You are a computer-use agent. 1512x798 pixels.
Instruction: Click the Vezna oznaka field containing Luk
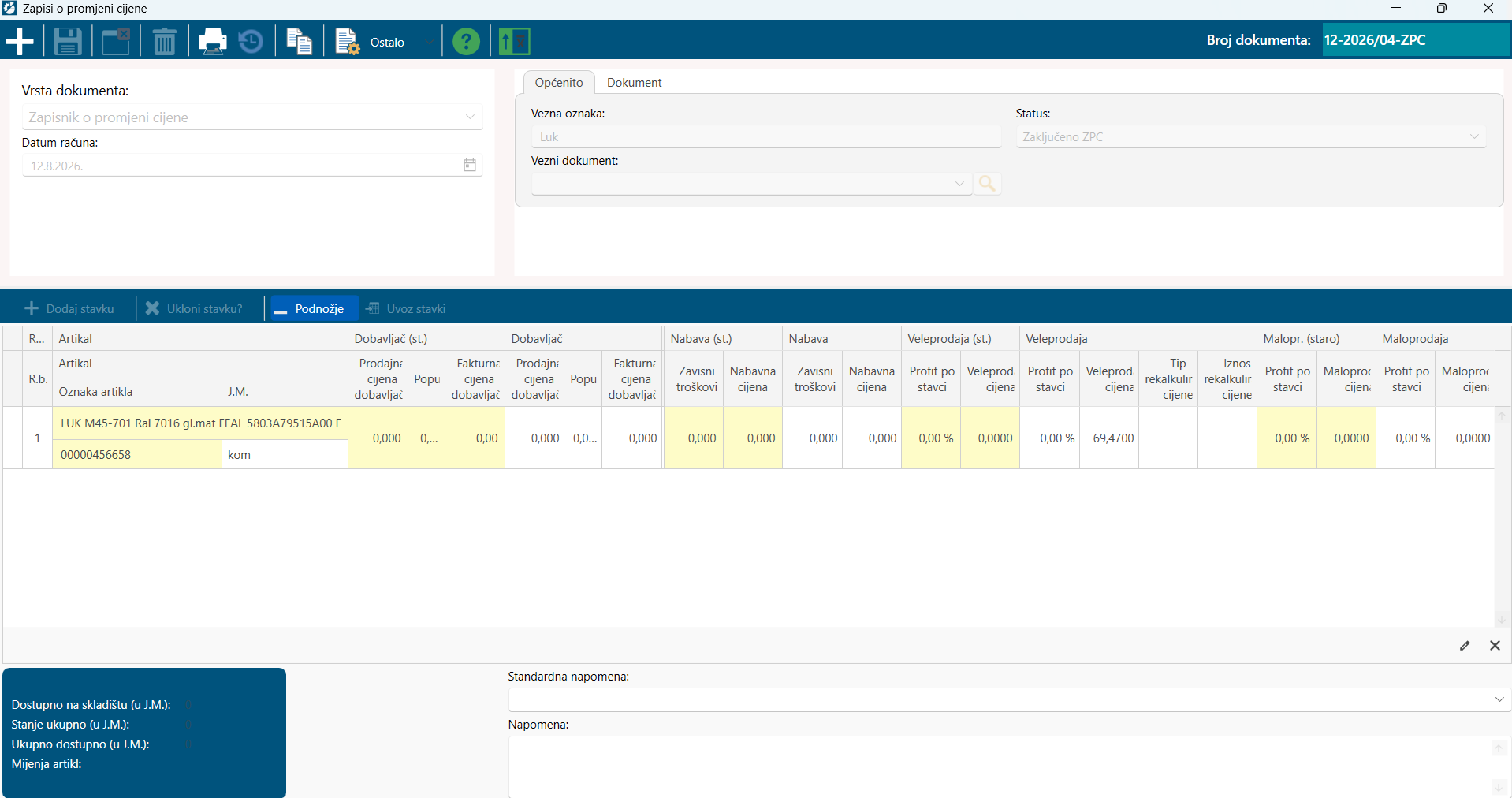(766, 137)
